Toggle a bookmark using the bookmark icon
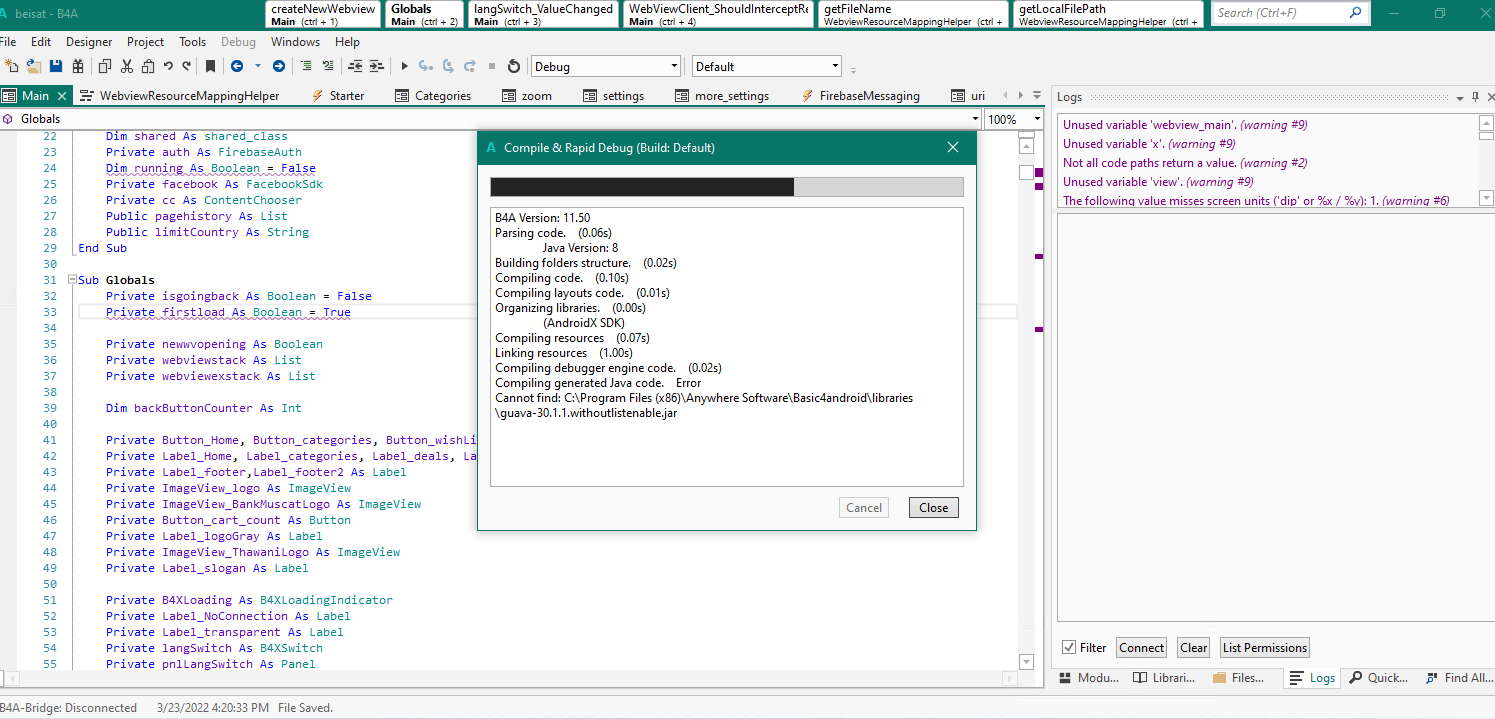 [211, 66]
